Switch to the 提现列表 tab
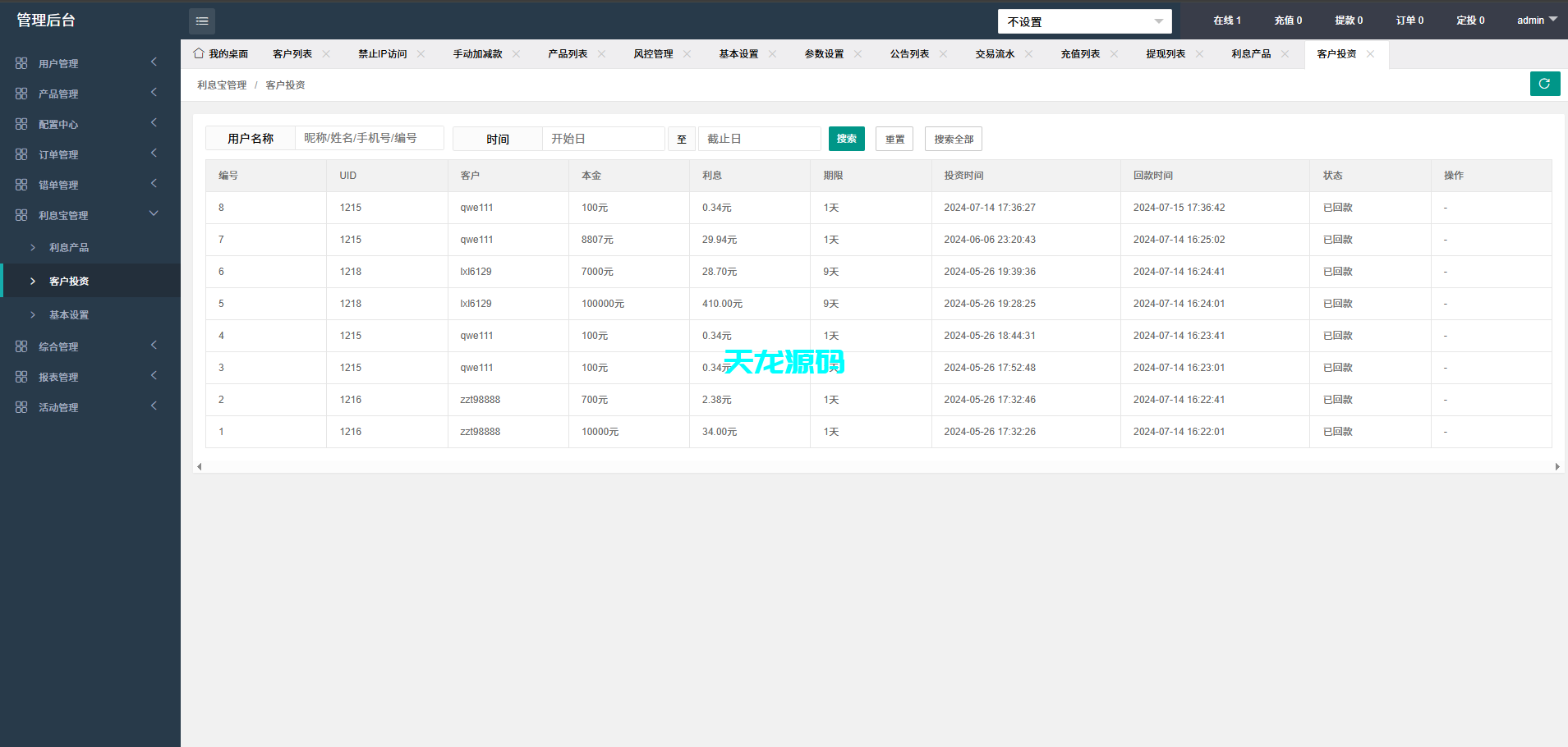The width and height of the screenshot is (1568, 747). click(1167, 53)
